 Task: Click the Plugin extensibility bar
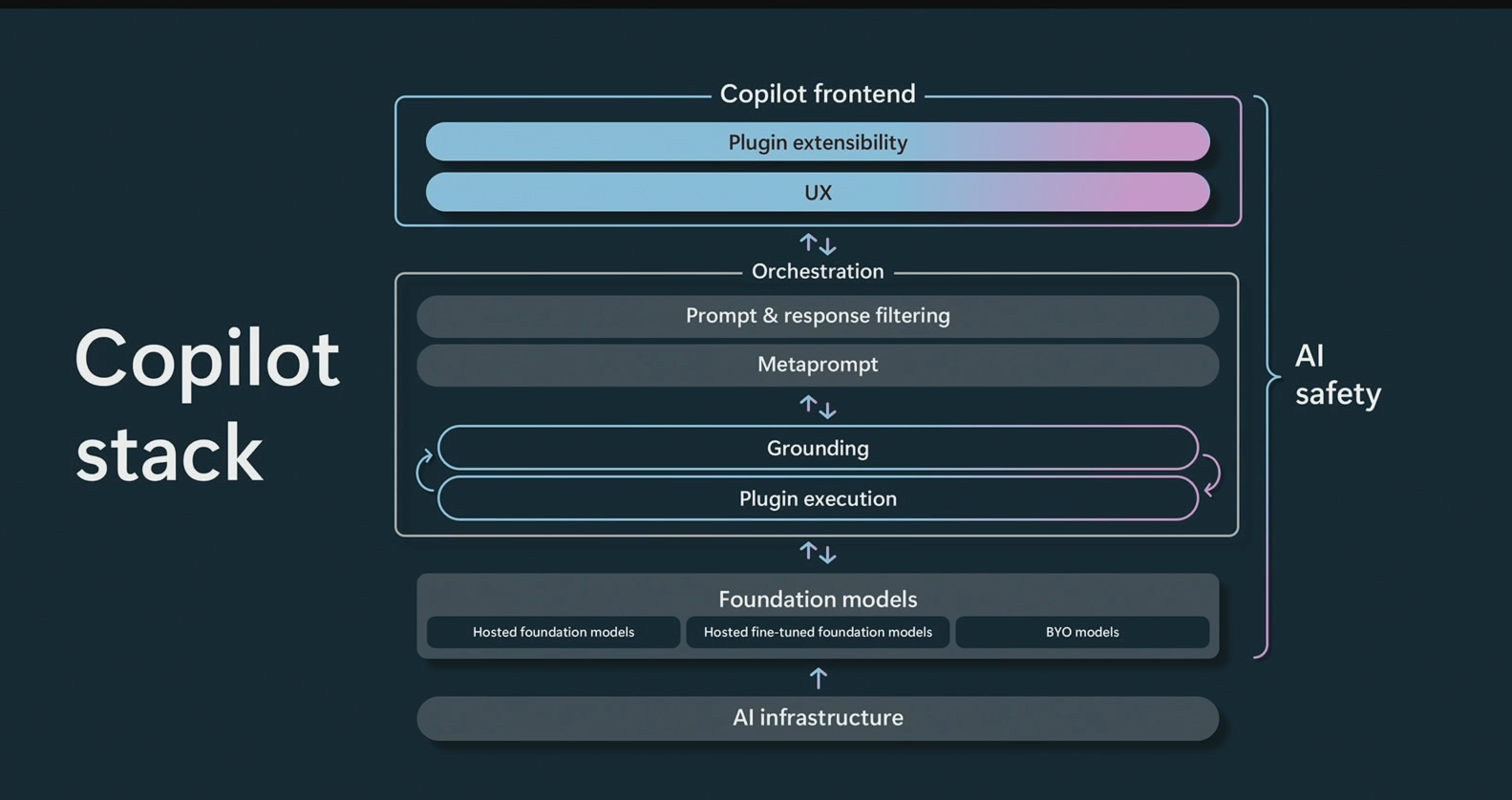(x=818, y=141)
